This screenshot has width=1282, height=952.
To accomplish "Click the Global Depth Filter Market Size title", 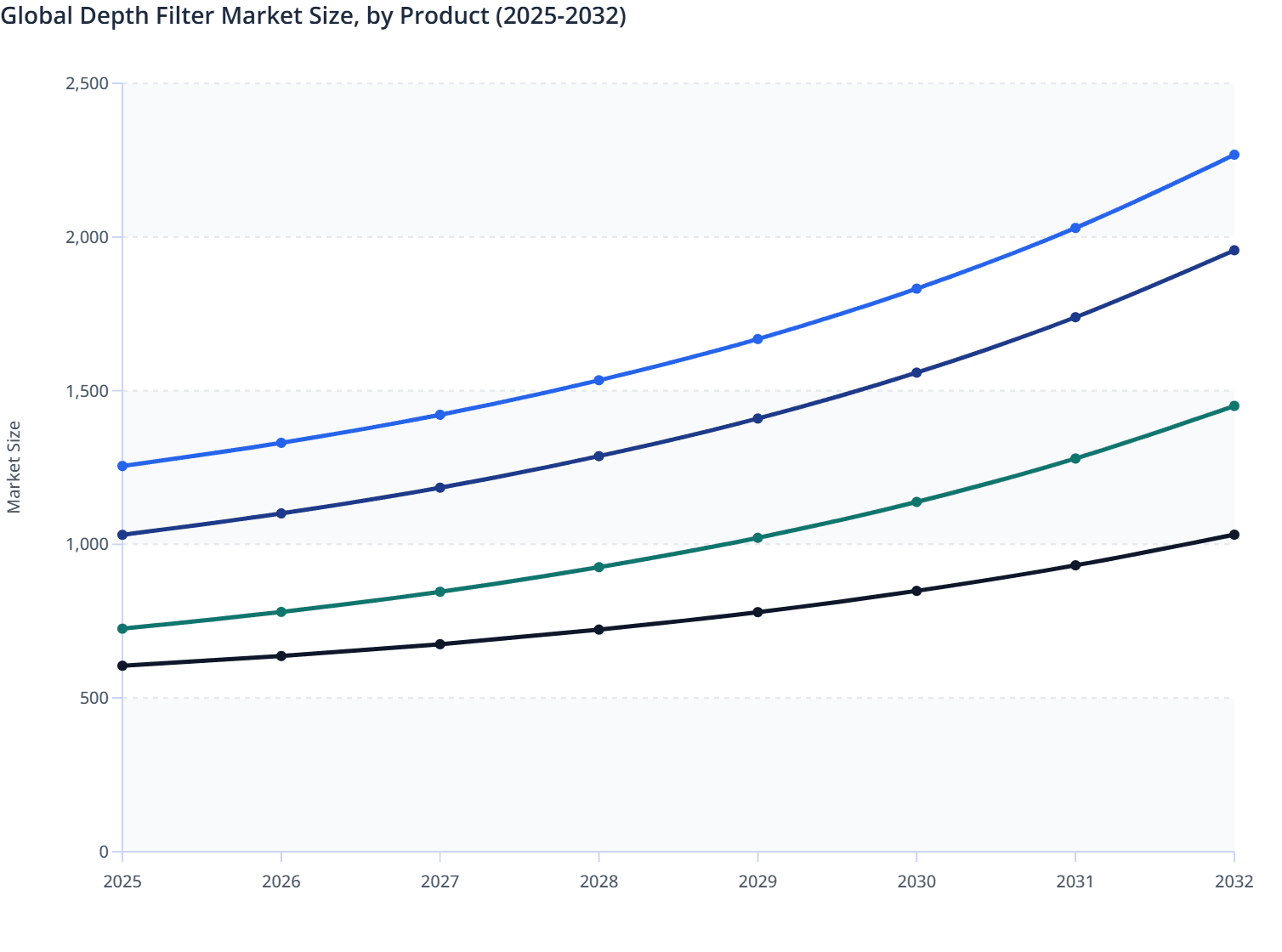I will tap(313, 15).
